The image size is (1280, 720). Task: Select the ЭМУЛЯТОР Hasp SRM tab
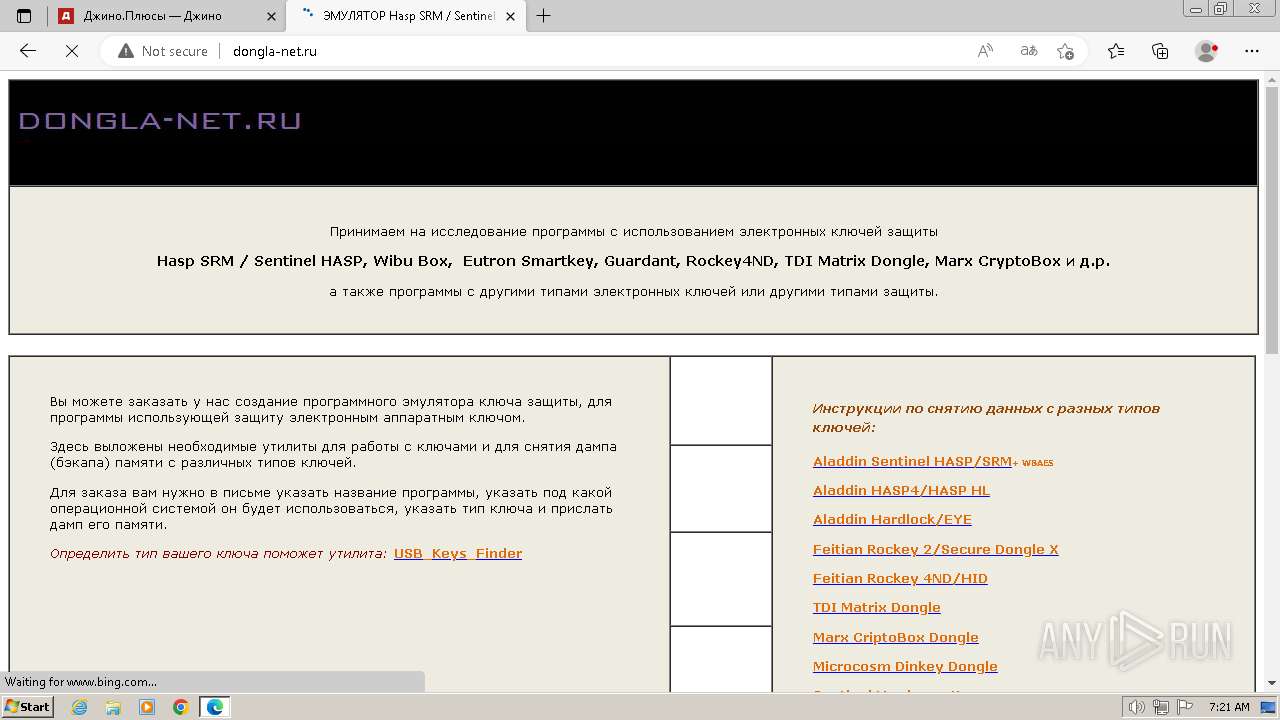point(407,16)
